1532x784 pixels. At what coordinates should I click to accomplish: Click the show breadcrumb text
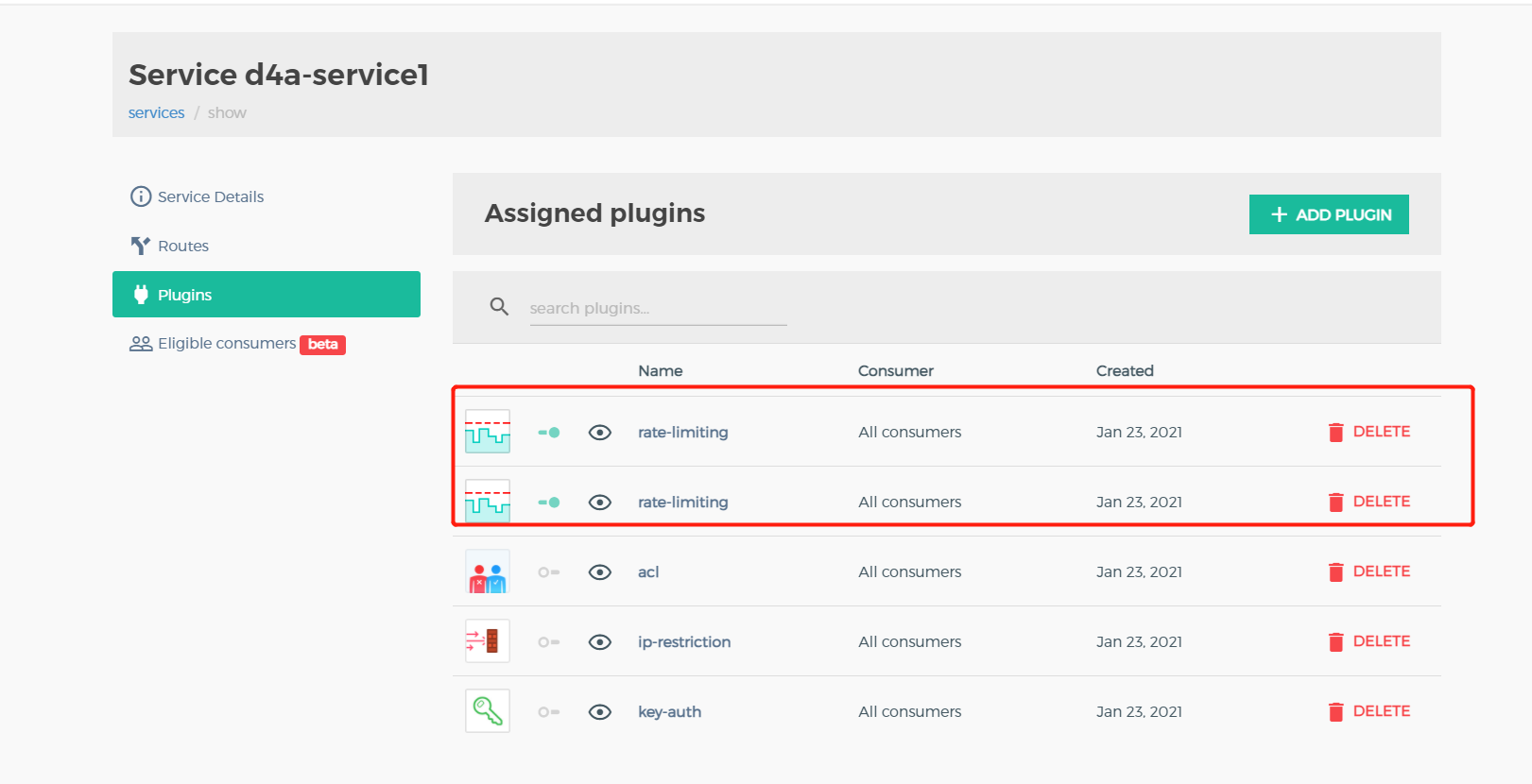tap(227, 112)
